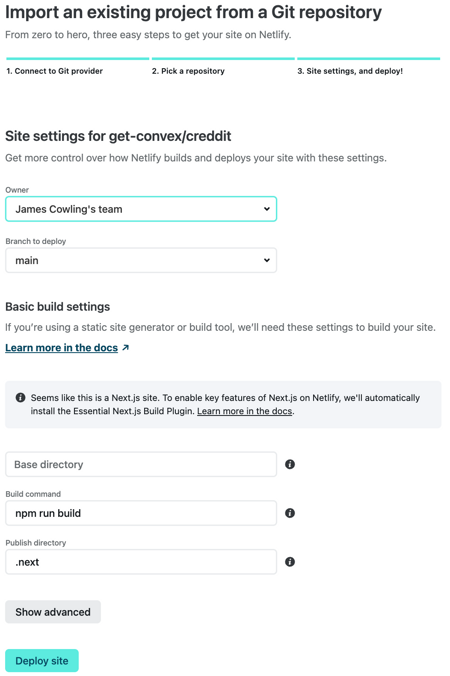Click the info icon in Next.js notice
Image resolution: width=450 pixels, height=676 pixels.
coord(20,397)
